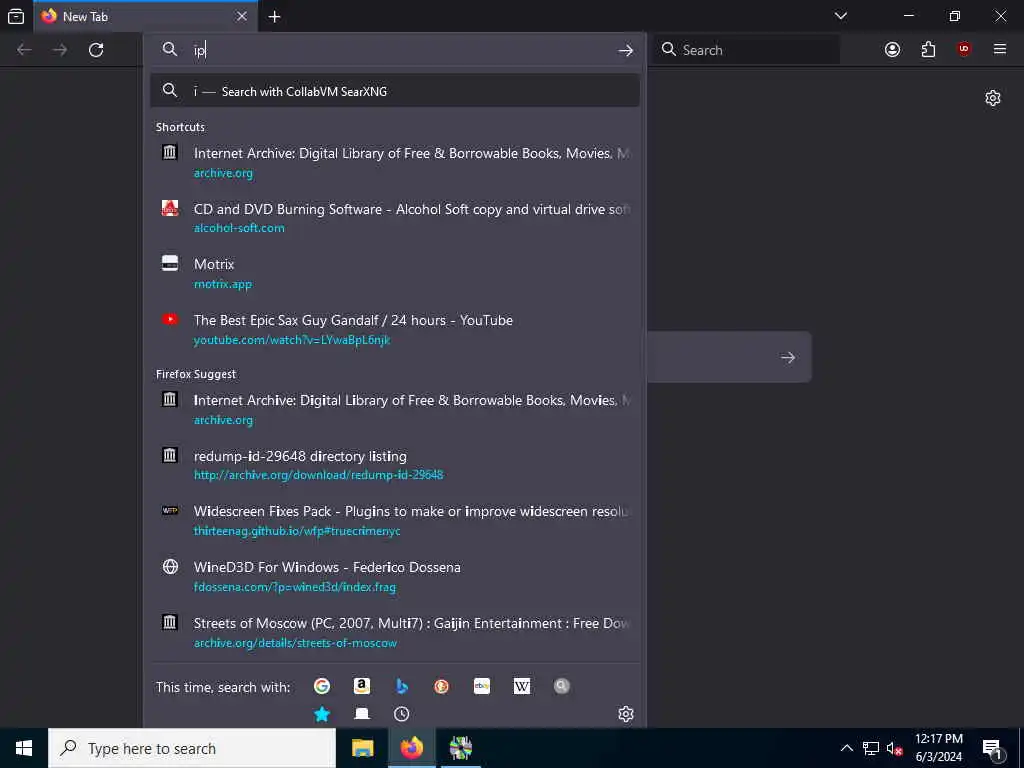Select the New Tab tab

(145, 16)
